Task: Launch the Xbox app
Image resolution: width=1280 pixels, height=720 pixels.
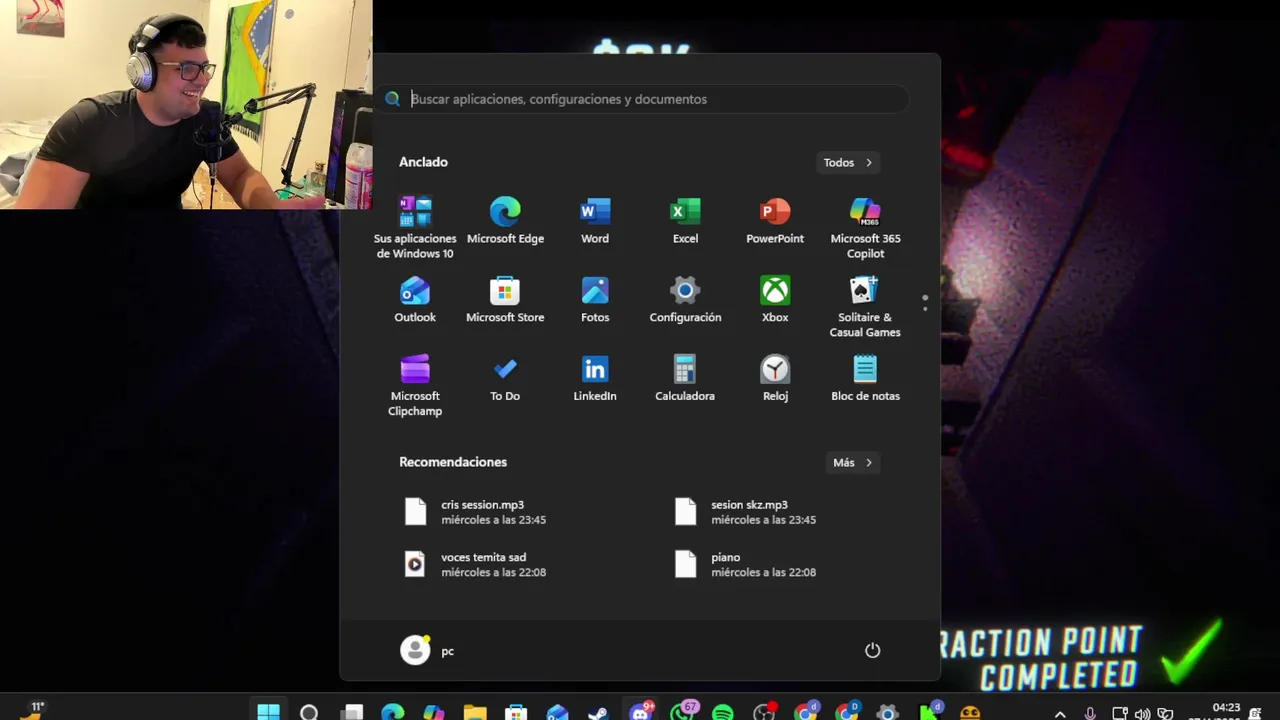Action: 775,300
